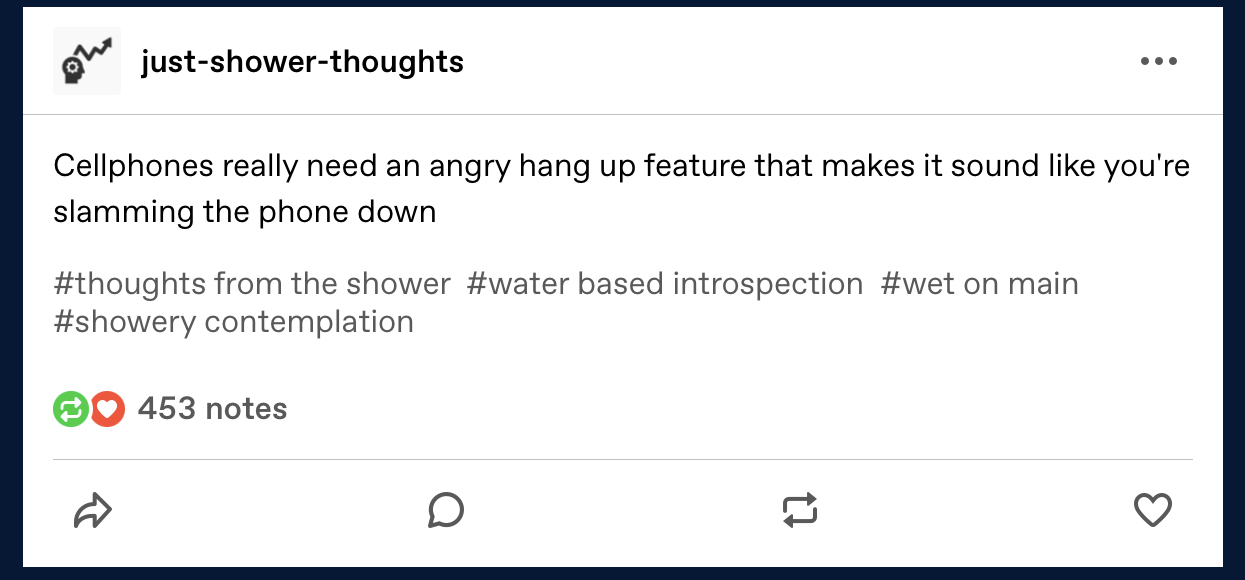Share the post using the arrow icon
Viewport: 1245px width, 580px height.
(92, 511)
